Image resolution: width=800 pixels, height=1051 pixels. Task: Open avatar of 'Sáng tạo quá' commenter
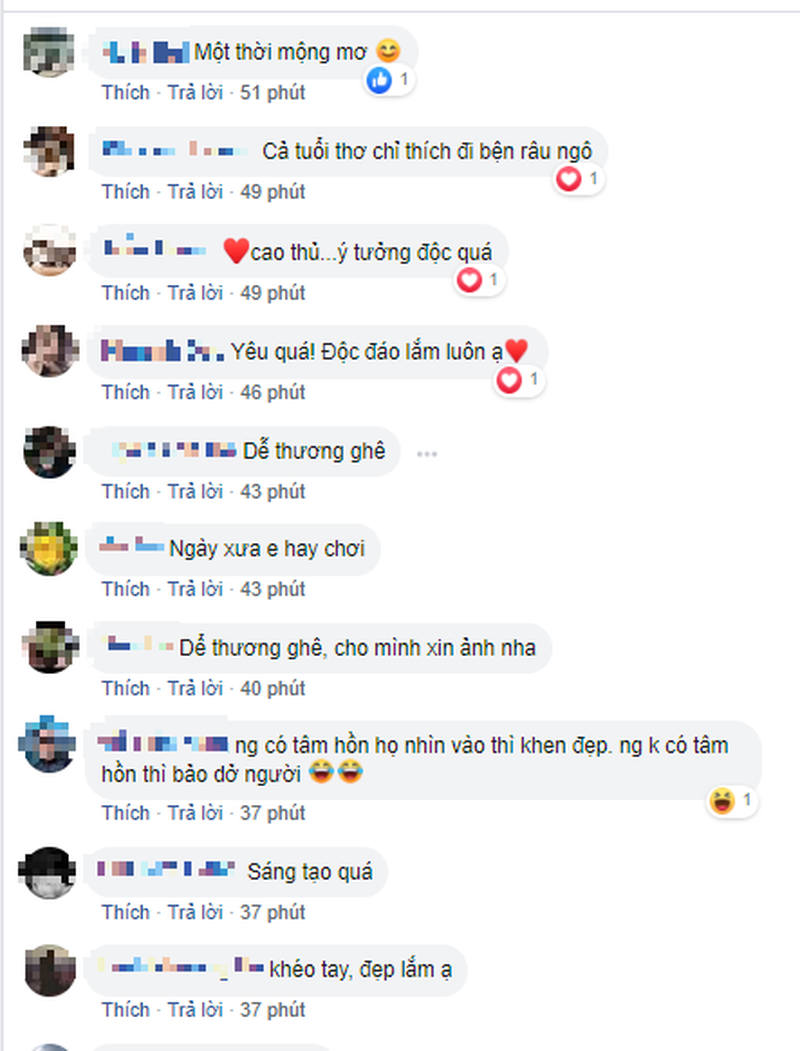click(x=48, y=872)
